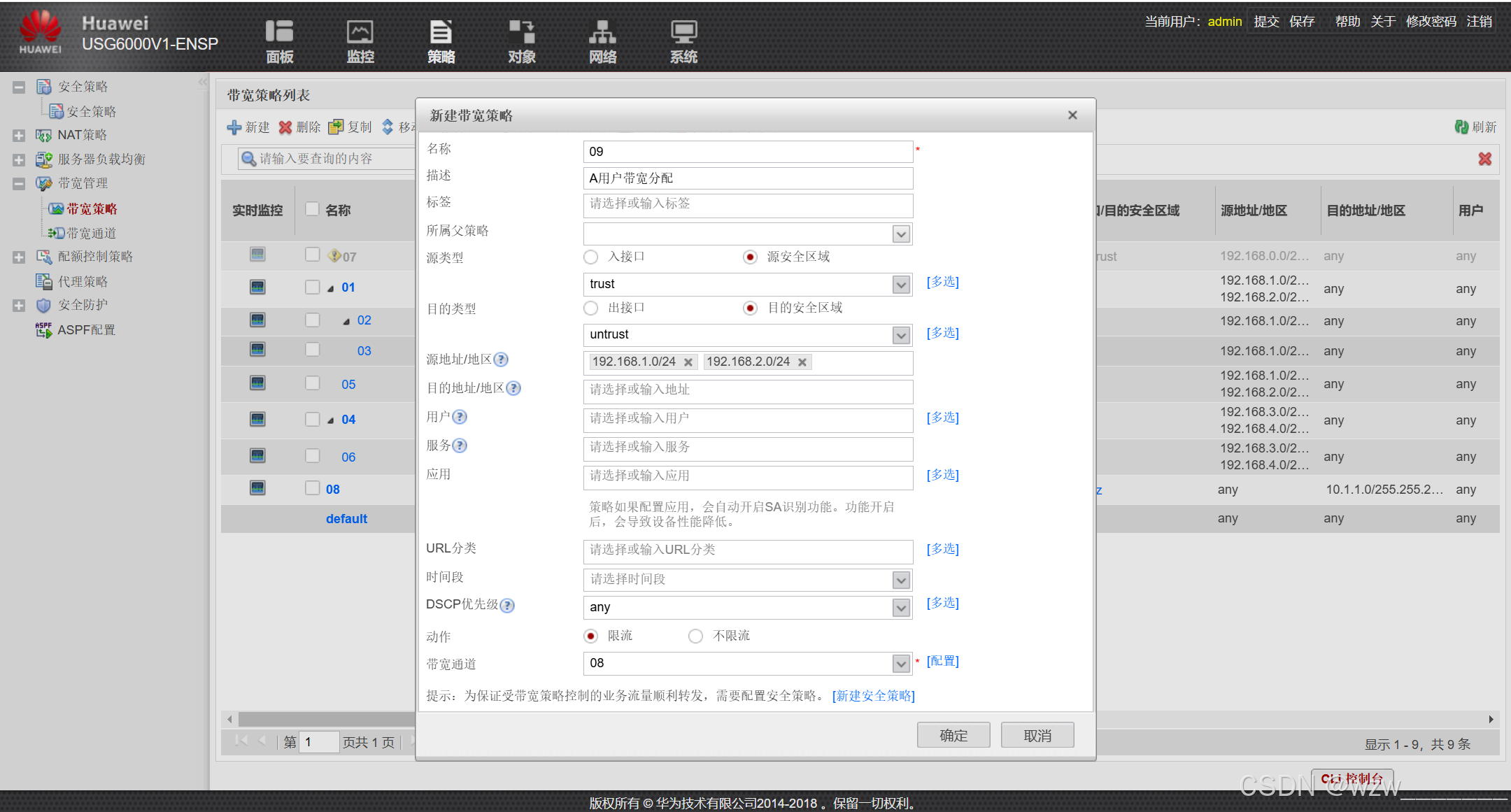Click real-time monitor icon for policy 08
The width and height of the screenshot is (1511, 812).
[x=257, y=487]
